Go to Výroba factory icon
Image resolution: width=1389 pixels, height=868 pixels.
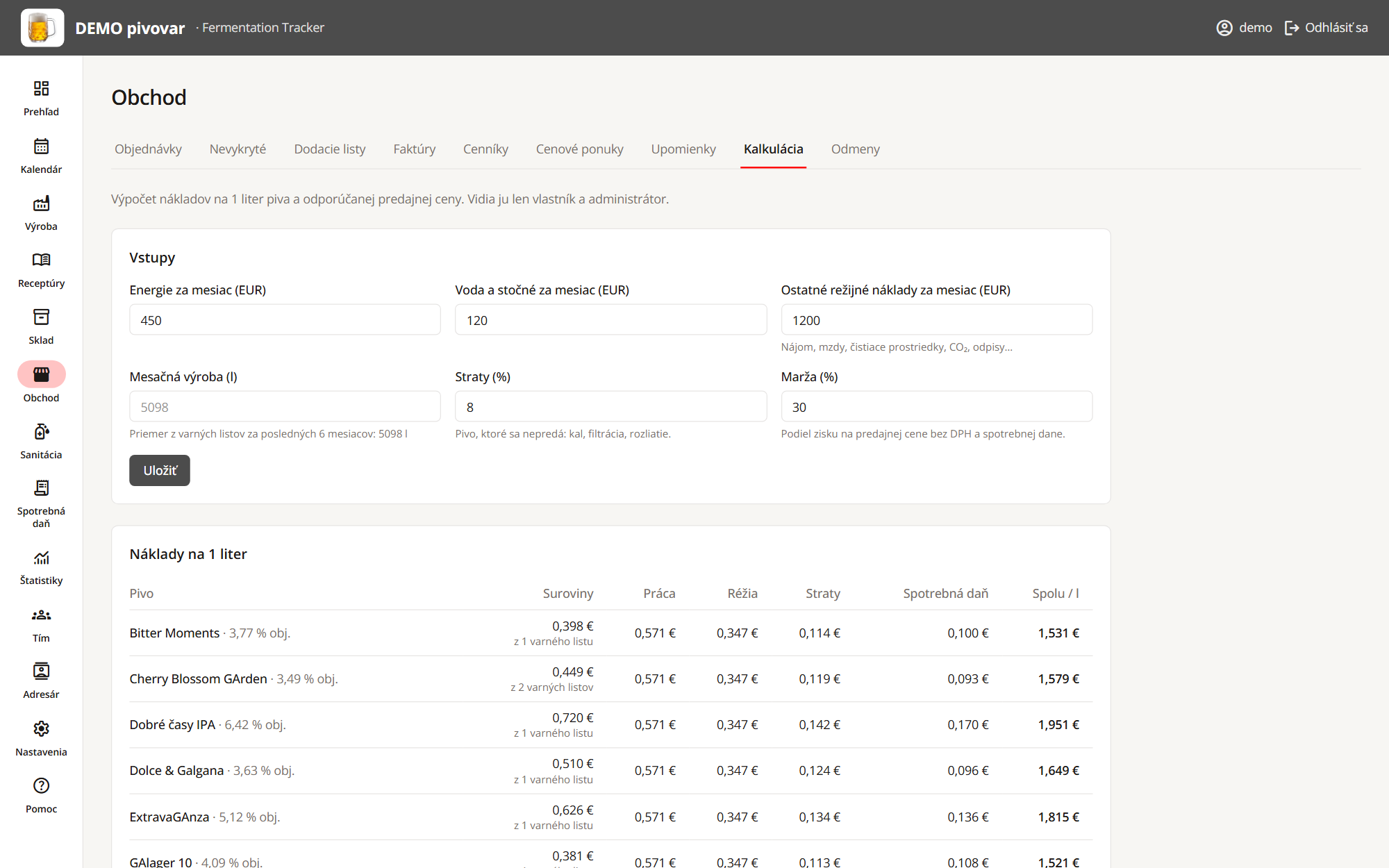(41, 203)
